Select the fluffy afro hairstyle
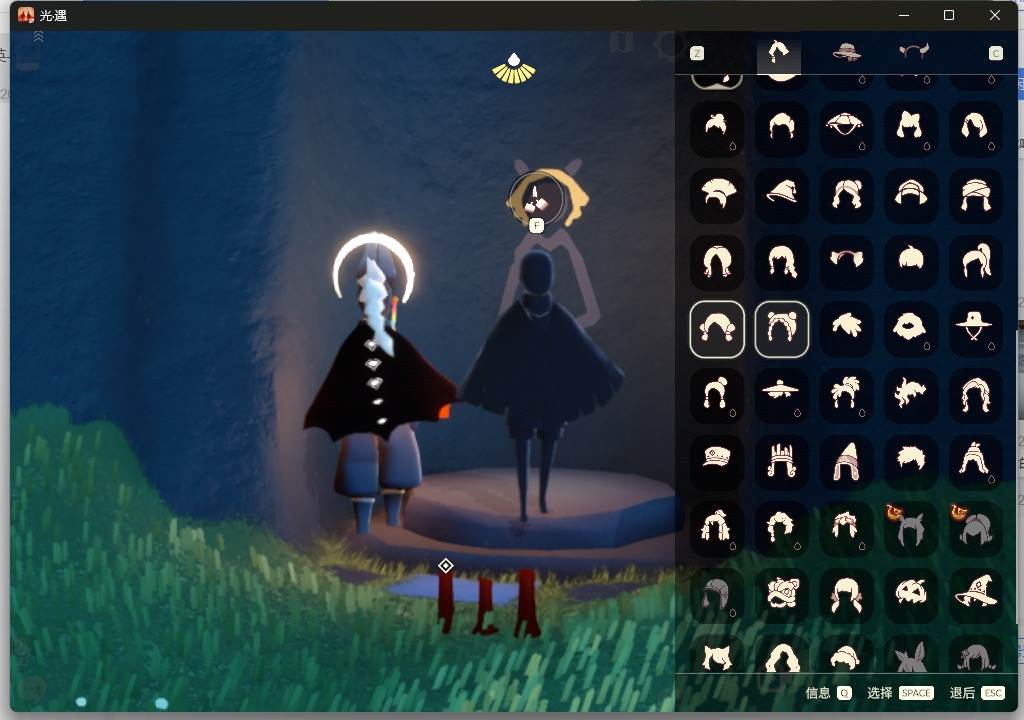The height and width of the screenshot is (720, 1024). [910, 328]
